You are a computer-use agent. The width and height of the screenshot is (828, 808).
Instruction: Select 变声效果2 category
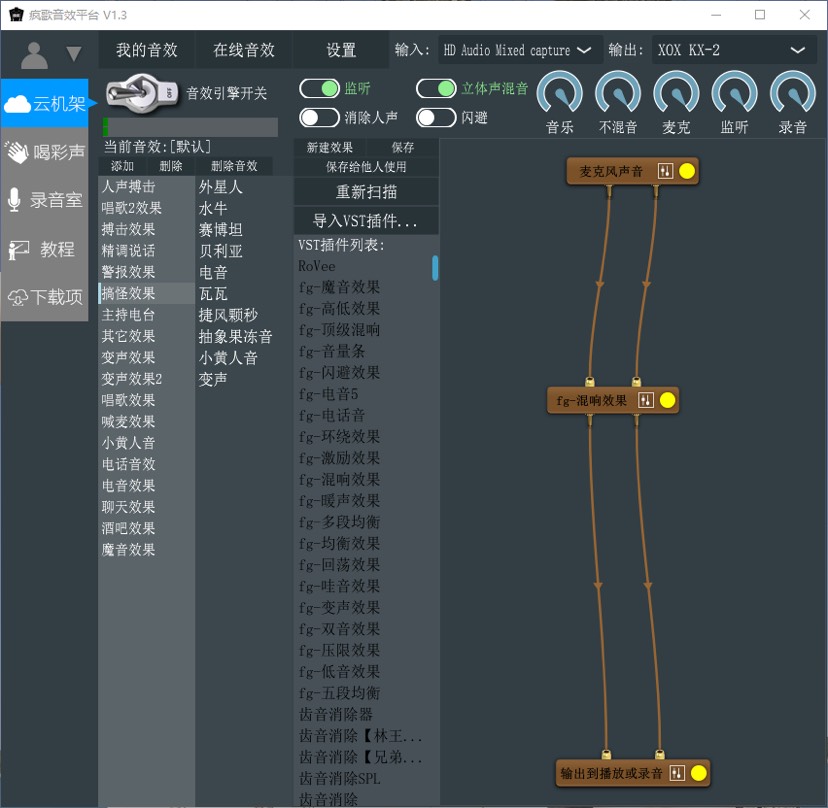(146, 379)
